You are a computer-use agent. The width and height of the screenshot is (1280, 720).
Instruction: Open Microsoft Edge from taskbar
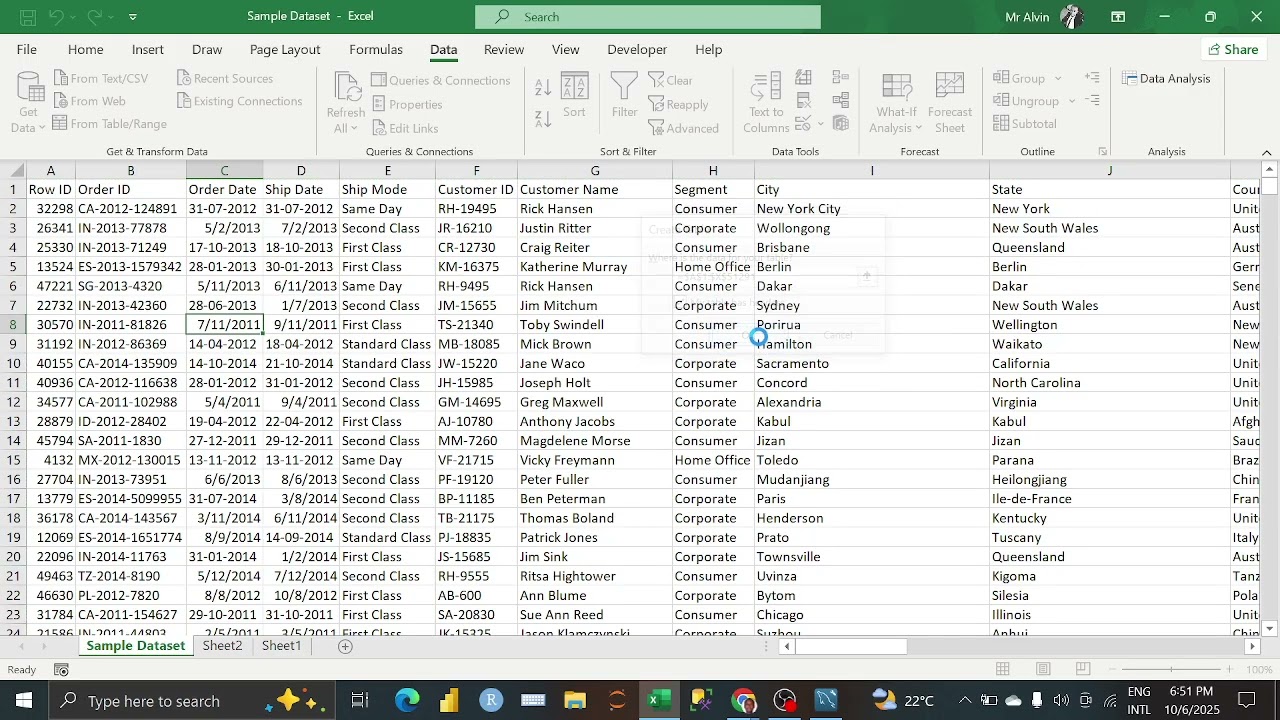[407, 701]
